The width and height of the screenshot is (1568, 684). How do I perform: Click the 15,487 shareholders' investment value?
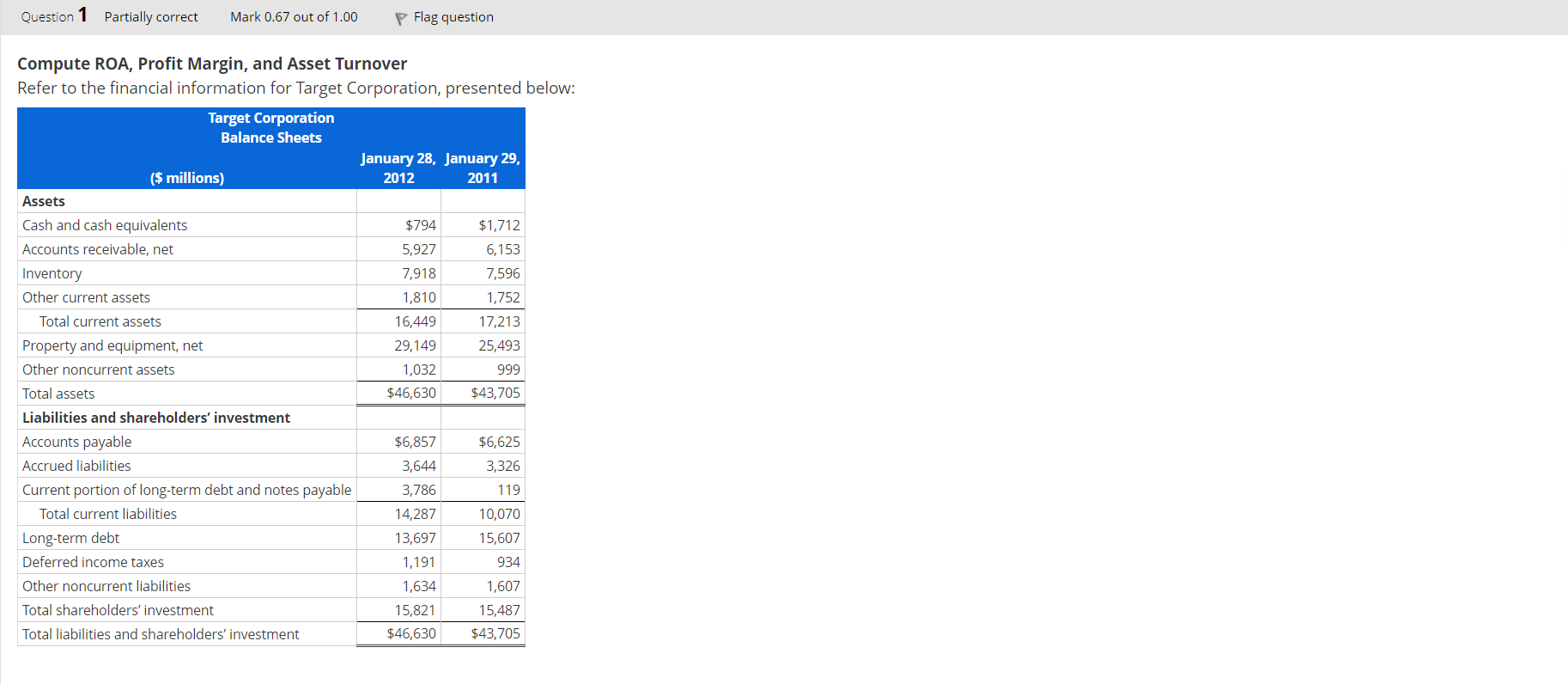500,610
